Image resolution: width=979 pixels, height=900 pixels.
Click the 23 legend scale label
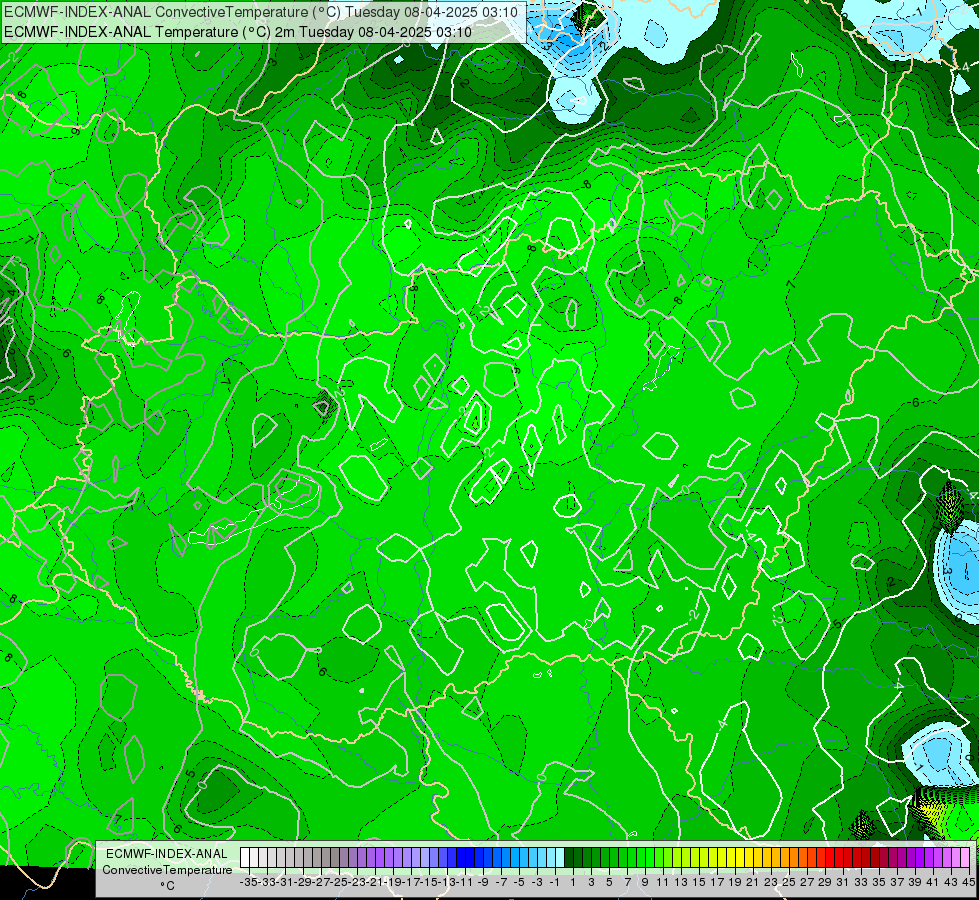click(771, 882)
